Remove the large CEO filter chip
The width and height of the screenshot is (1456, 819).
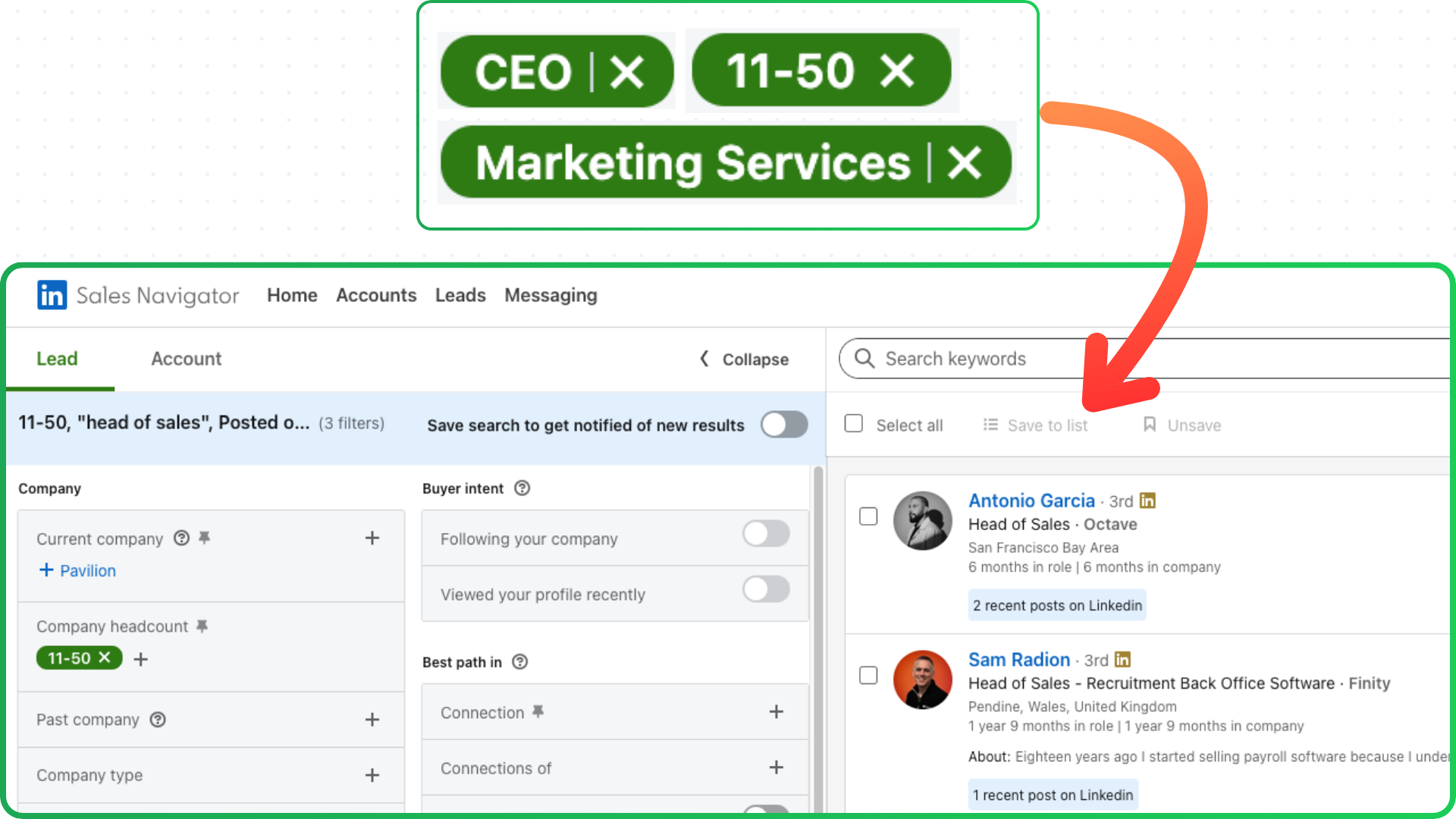[x=626, y=73]
